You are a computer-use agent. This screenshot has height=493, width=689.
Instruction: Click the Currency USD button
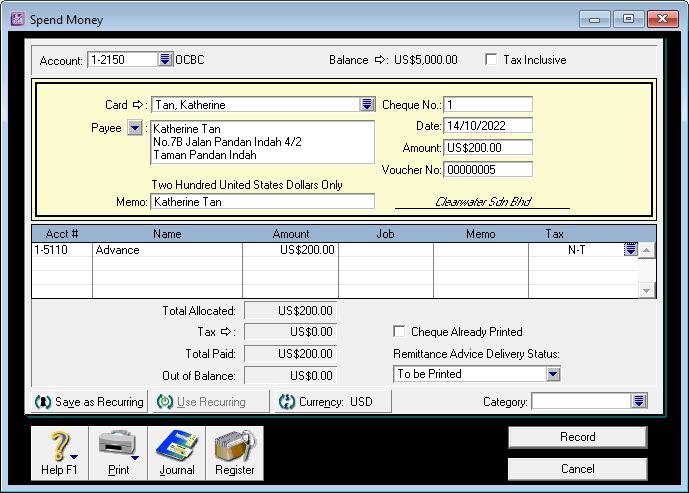(320, 402)
